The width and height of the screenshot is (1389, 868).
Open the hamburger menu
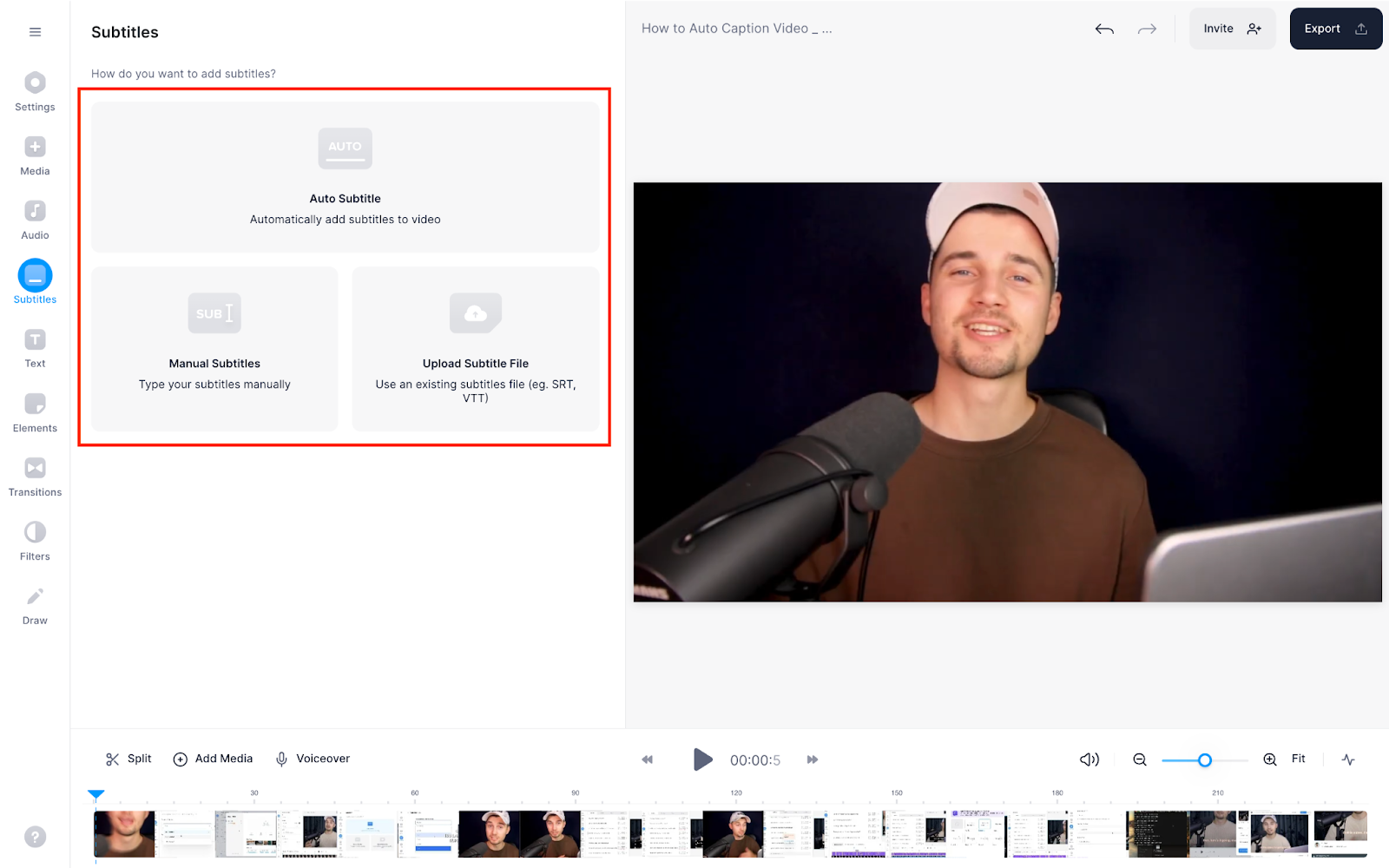tap(35, 32)
